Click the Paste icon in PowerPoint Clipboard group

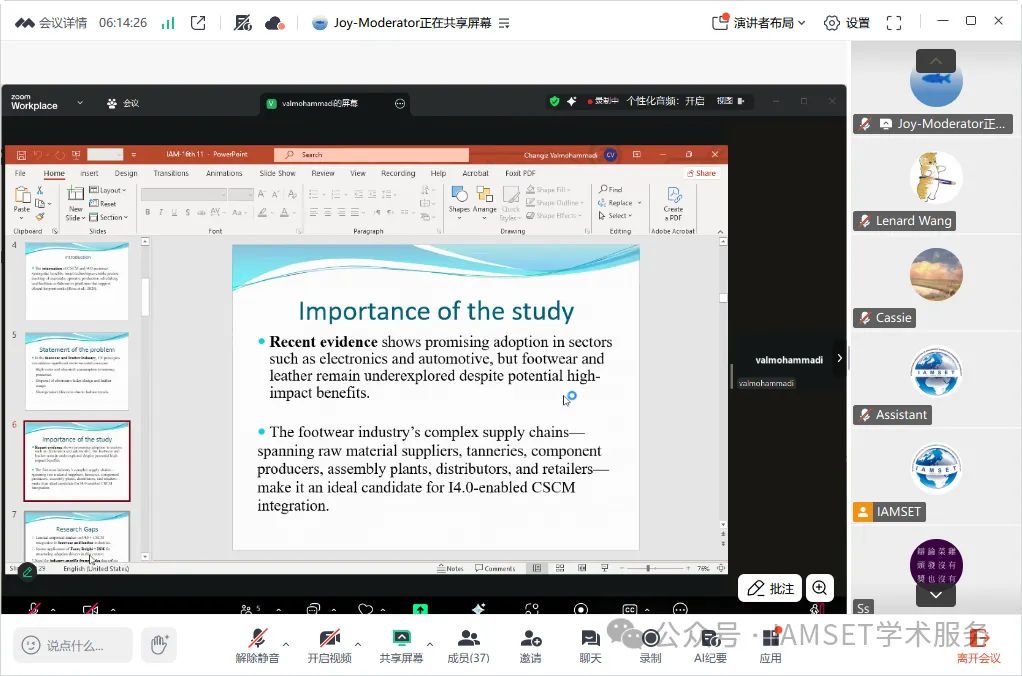pos(22,198)
